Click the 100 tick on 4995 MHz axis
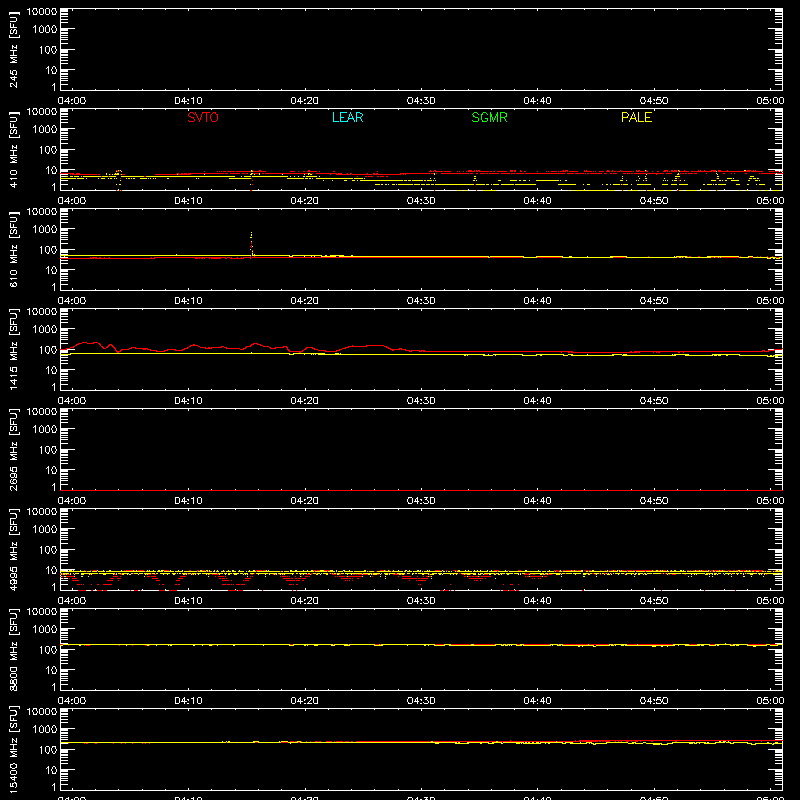This screenshot has height=800, width=800. pos(48,550)
